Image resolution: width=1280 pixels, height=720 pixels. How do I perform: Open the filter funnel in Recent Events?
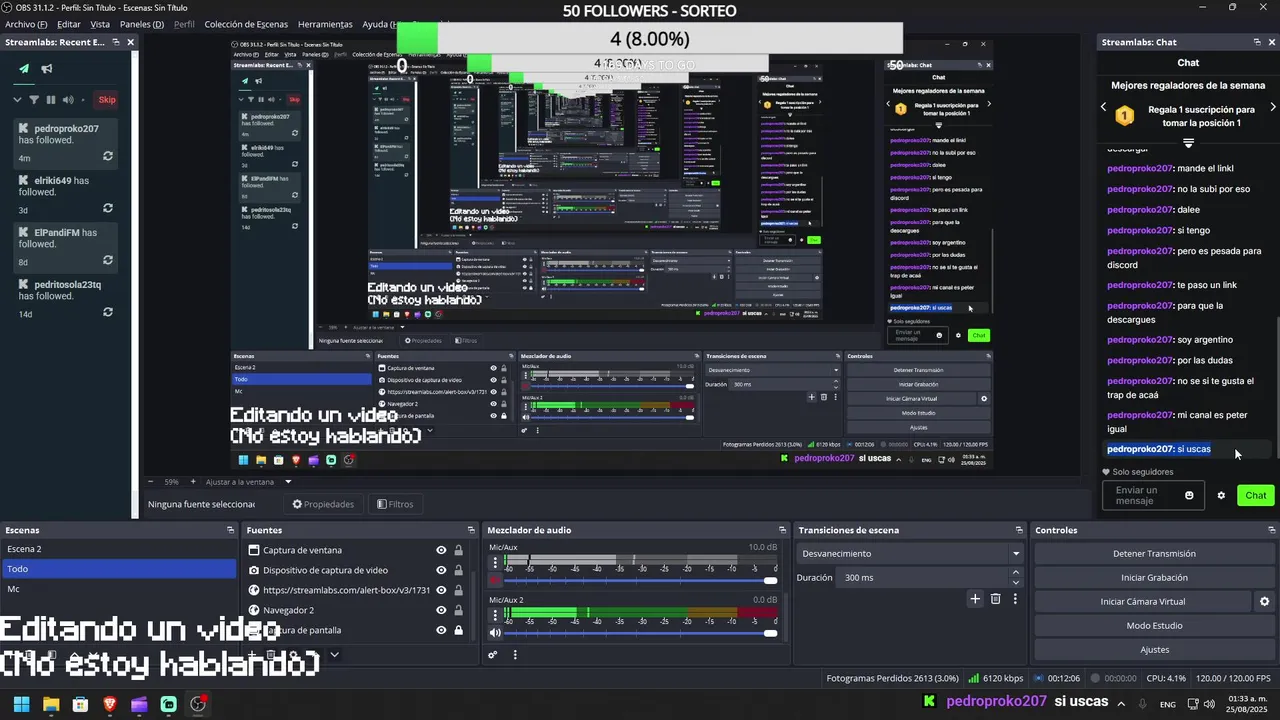(34, 99)
